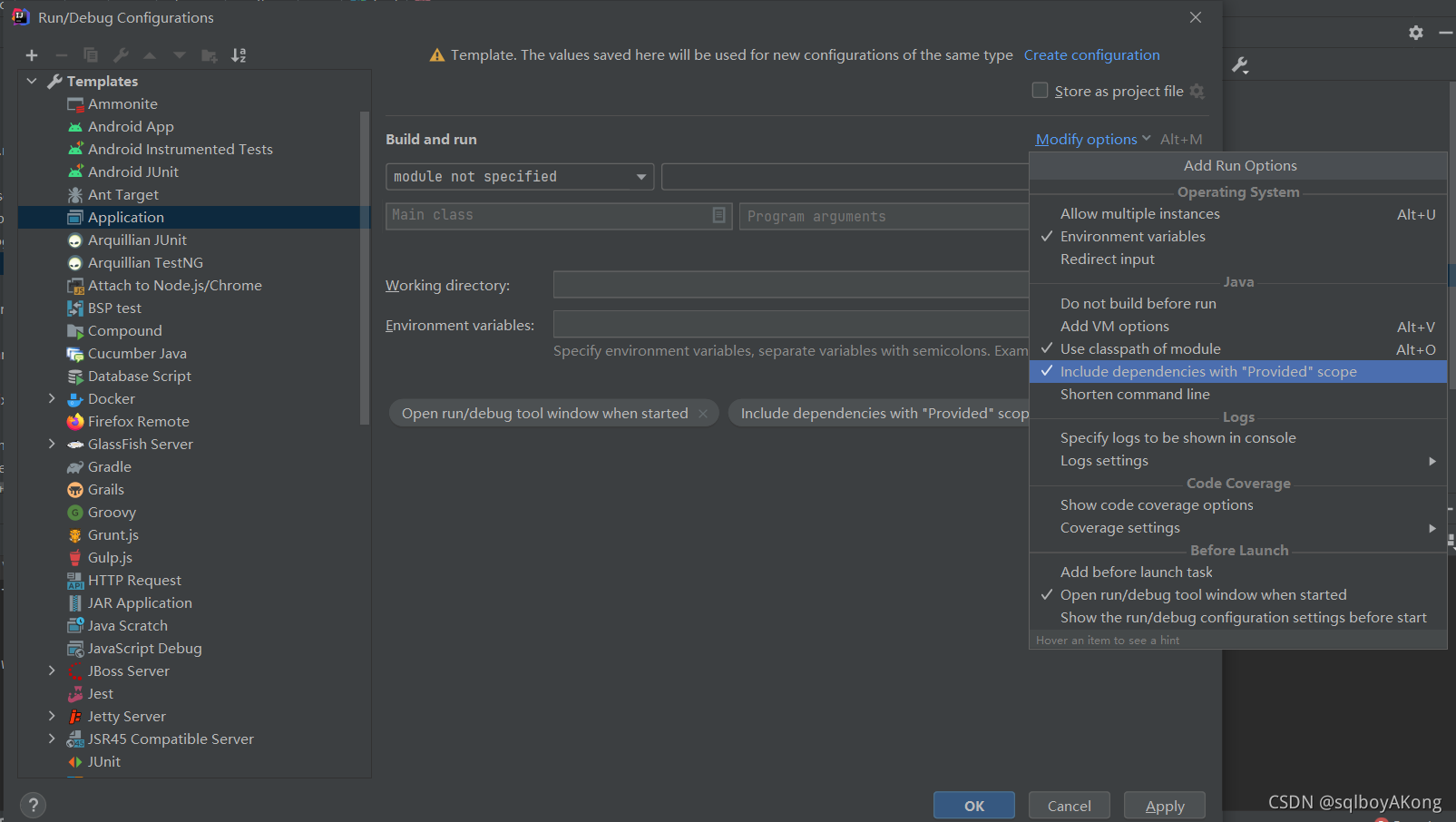Click the gear icon beside Store as project file

click(1197, 91)
